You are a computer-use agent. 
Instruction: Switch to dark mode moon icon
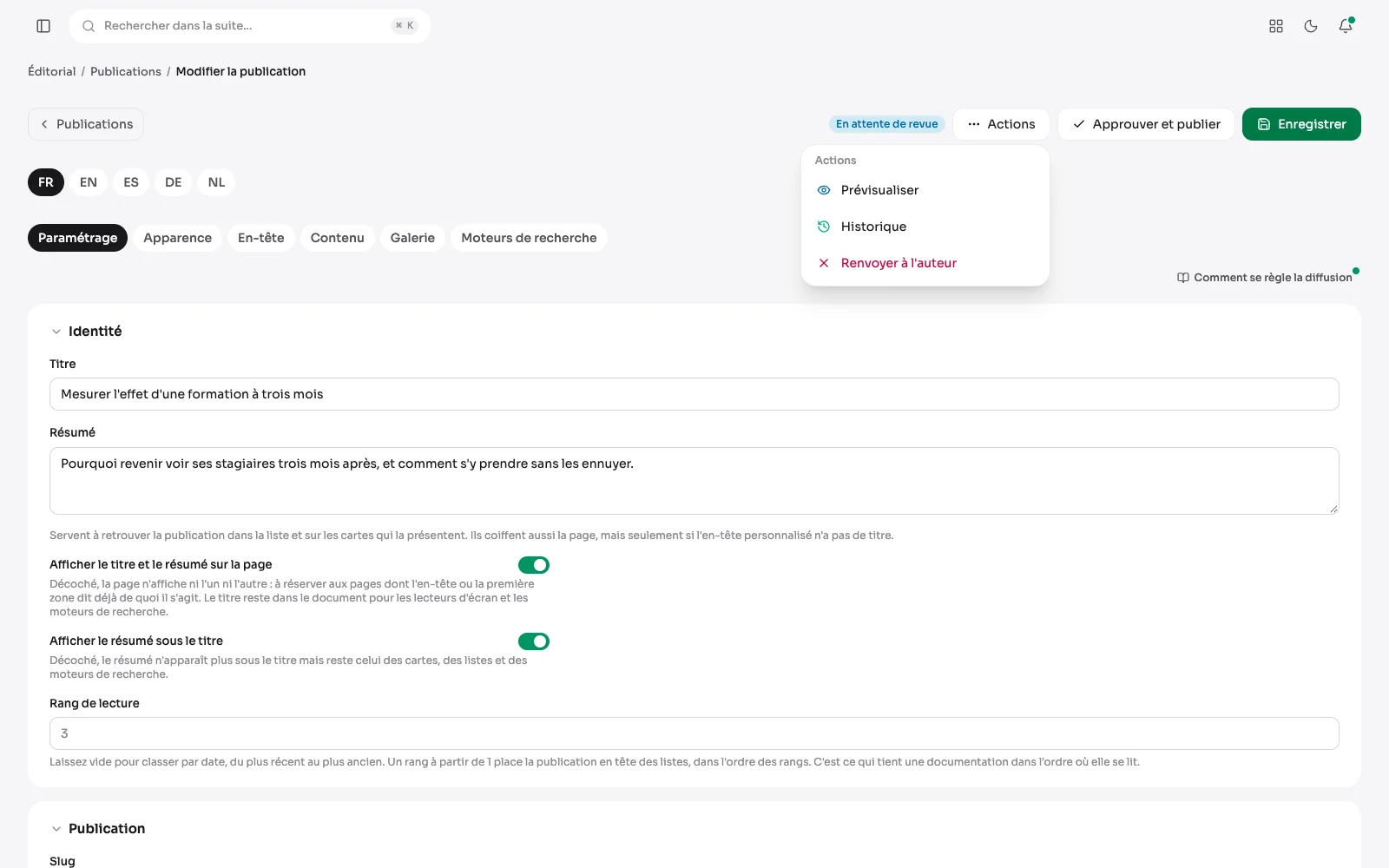pos(1311,26)
